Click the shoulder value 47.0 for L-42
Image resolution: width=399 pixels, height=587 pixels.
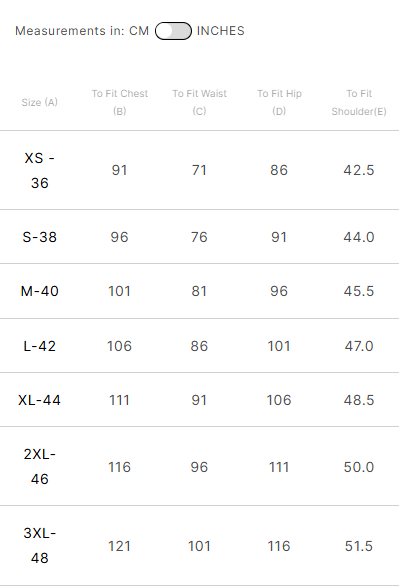(x=359, y=346)
